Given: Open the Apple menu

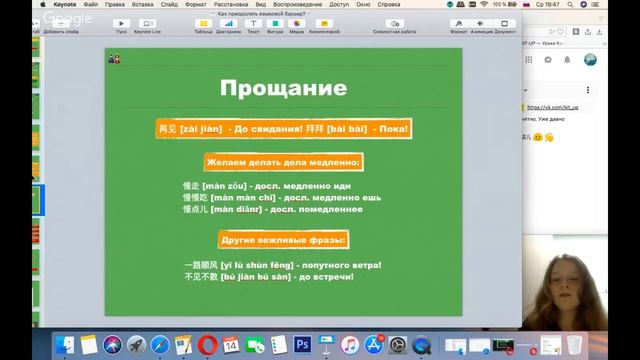Looking at the screenshot, I should pos(43,4).
